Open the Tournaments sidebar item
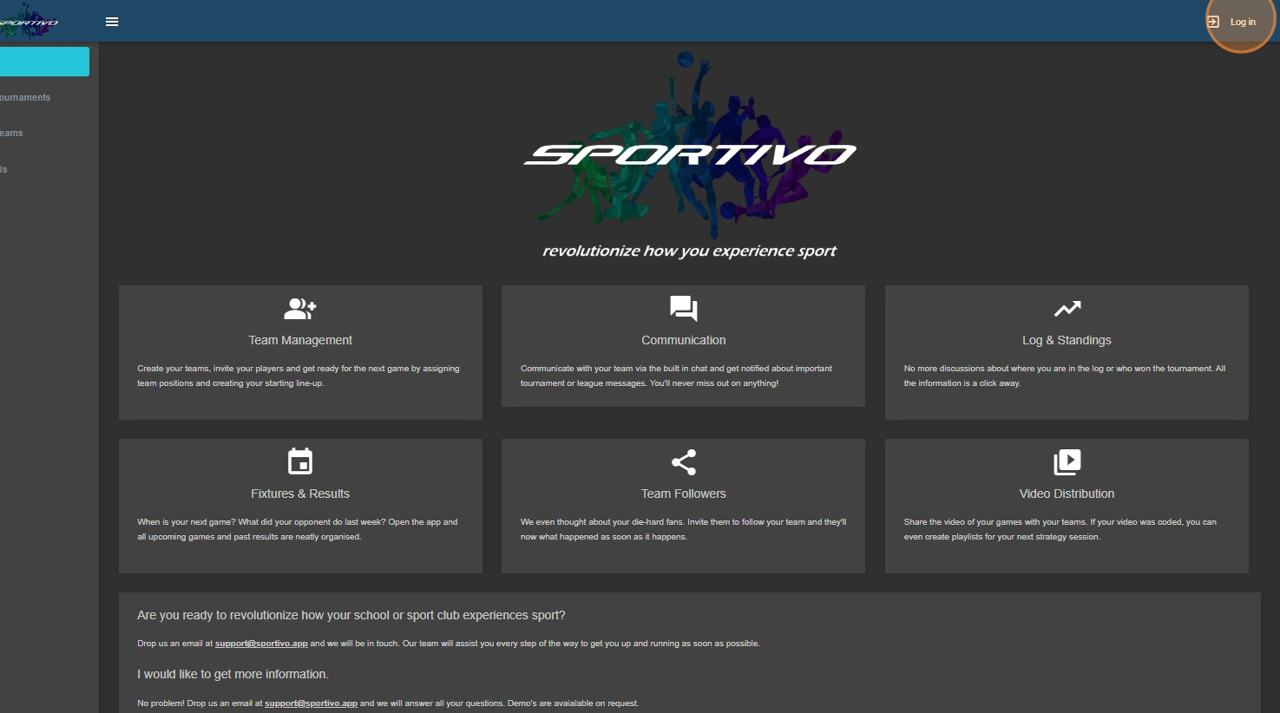This screenshot has height=713, width=1280. click(25, 97)
